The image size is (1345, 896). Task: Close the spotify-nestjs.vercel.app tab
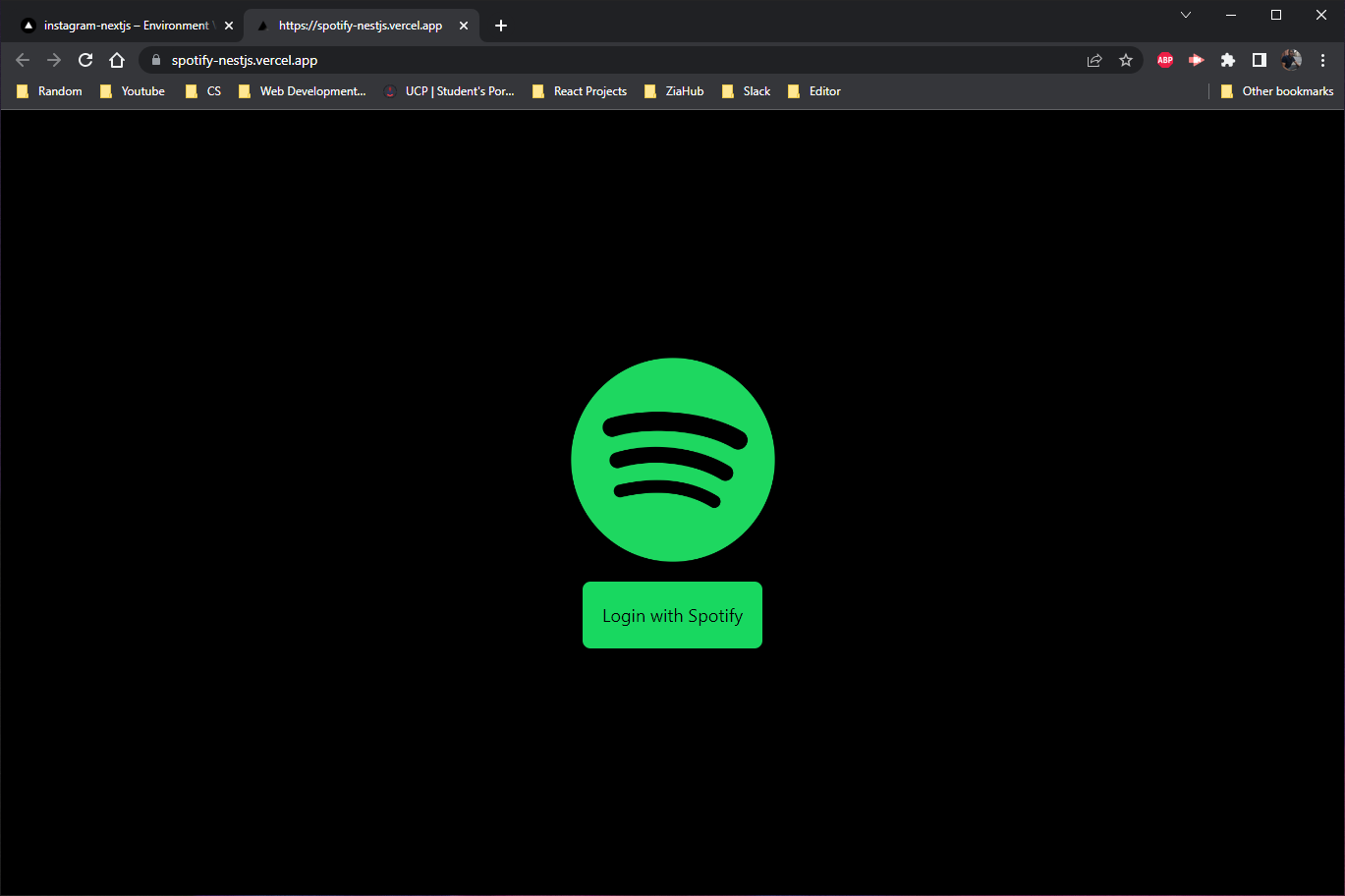coord(464,26)
